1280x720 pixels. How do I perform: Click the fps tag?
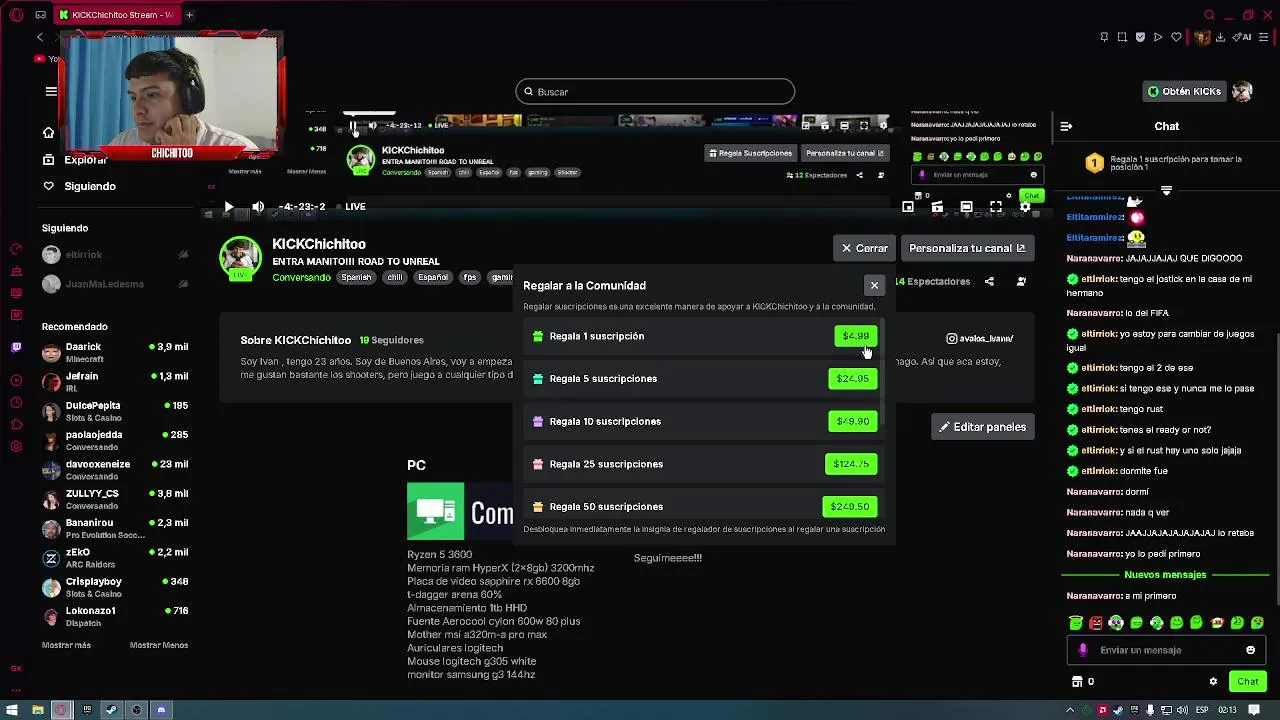(x=470, y=277)
